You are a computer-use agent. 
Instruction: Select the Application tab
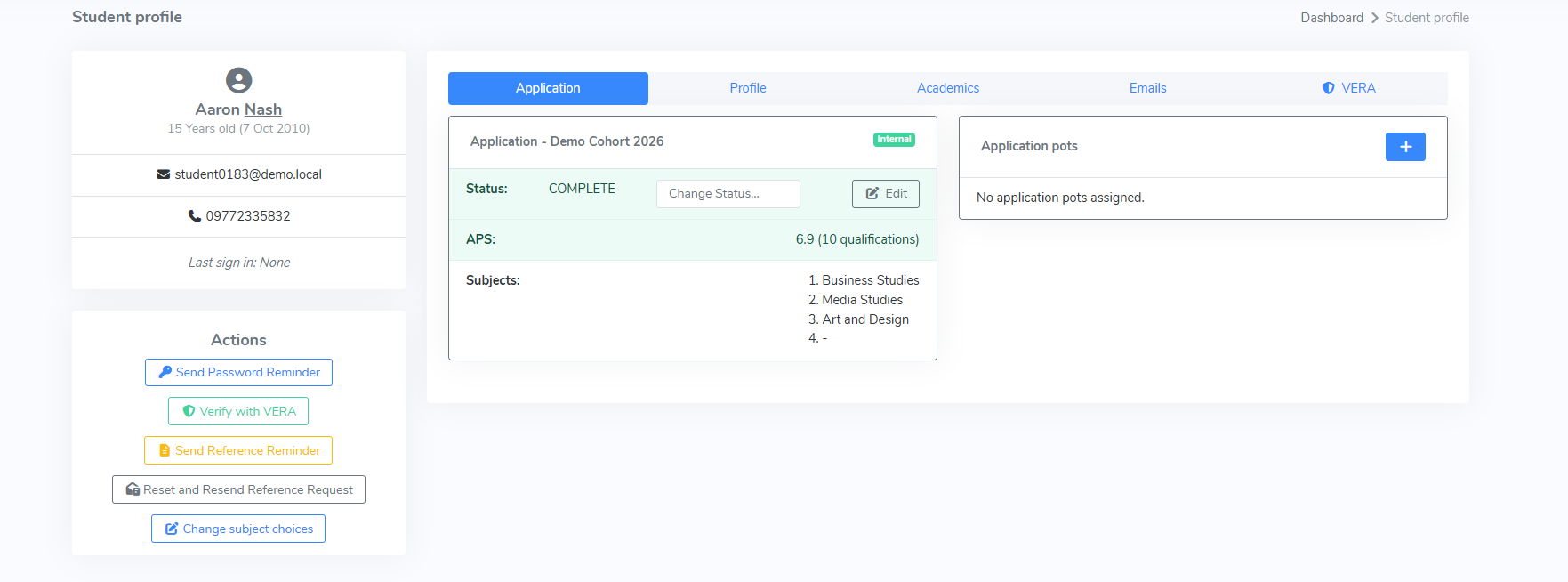(548, 88)
